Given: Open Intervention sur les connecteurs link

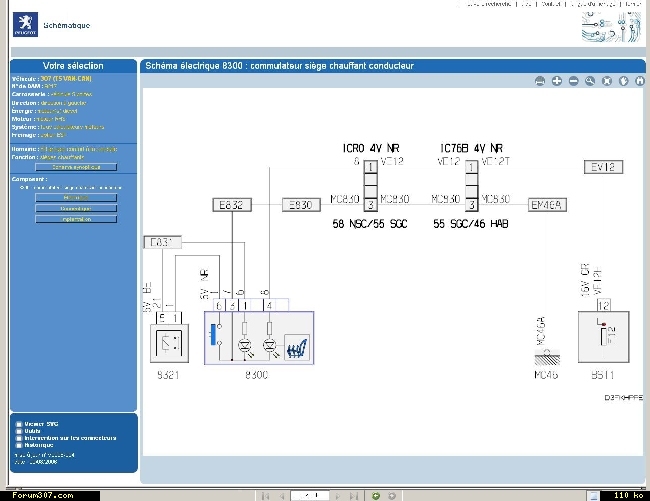Looking at the screenshot, I should tap(70, 438).
